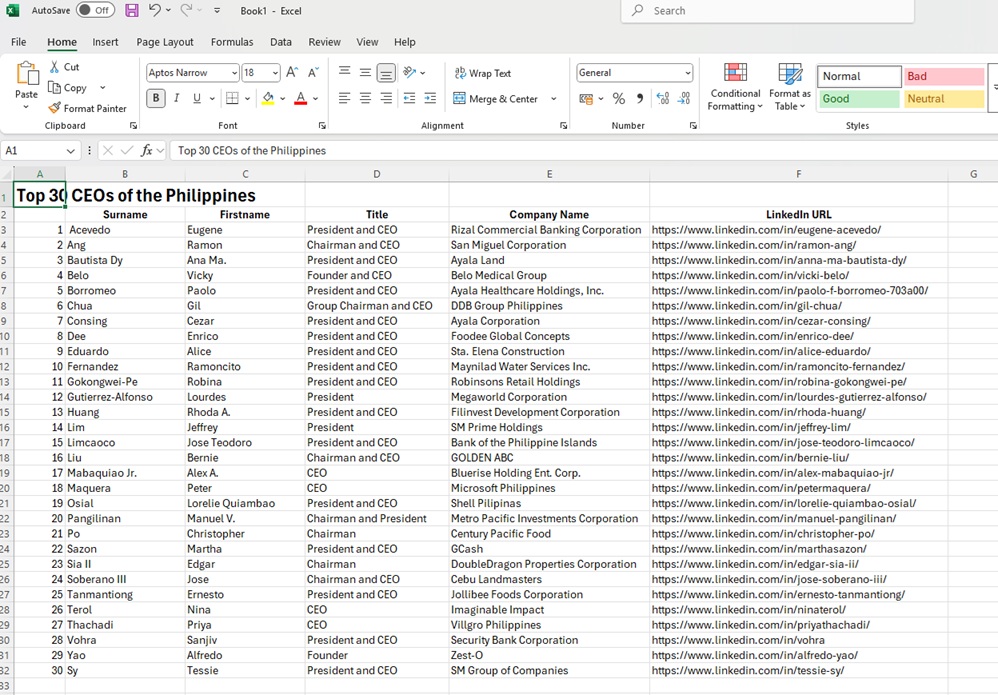Open the General number format dropdown
998x695 pixels.
click(687, 73)
